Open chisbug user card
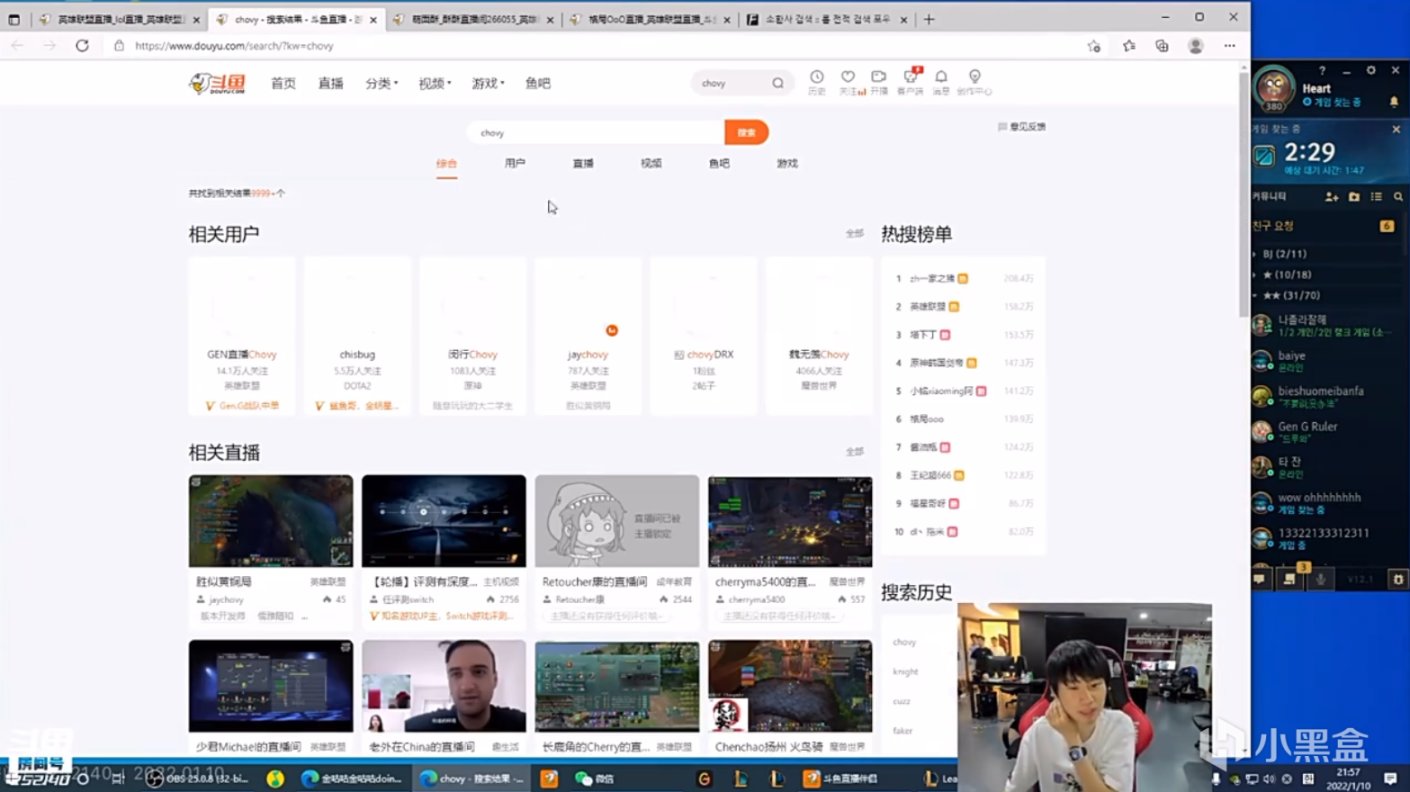 [x=357, y=335]
